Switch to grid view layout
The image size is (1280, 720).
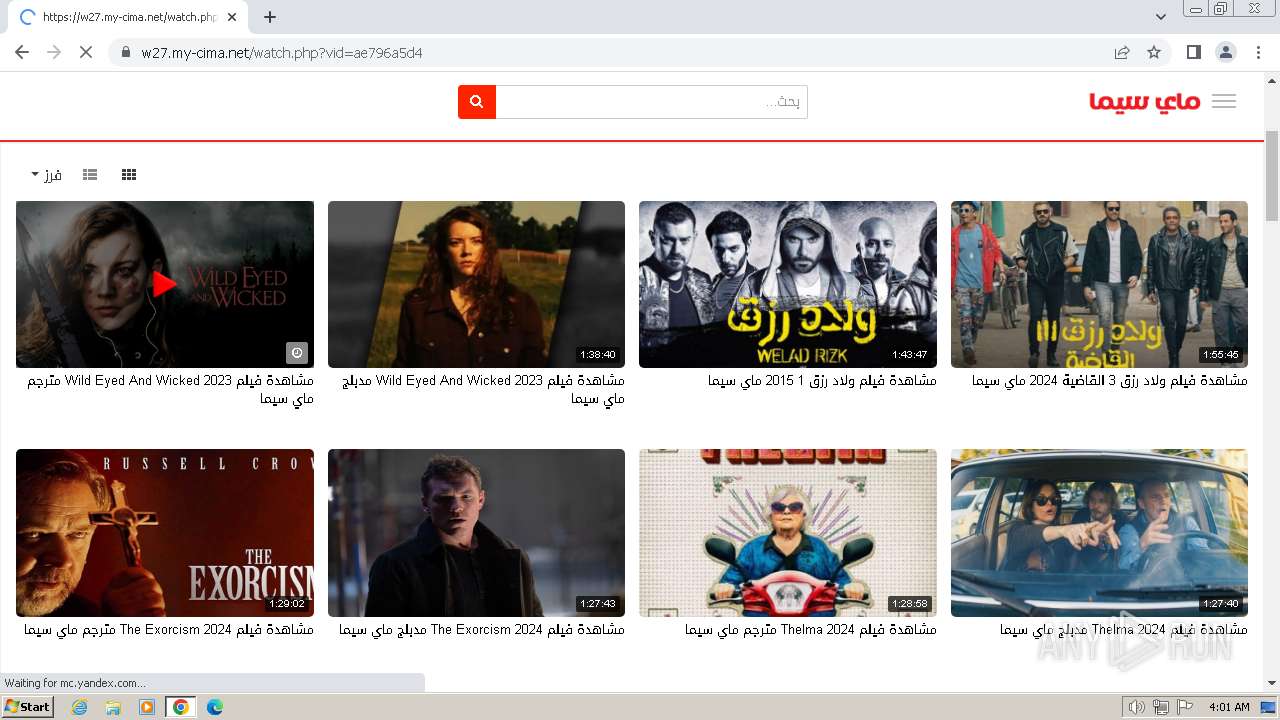pyautogui.click(x=129, y=175)
